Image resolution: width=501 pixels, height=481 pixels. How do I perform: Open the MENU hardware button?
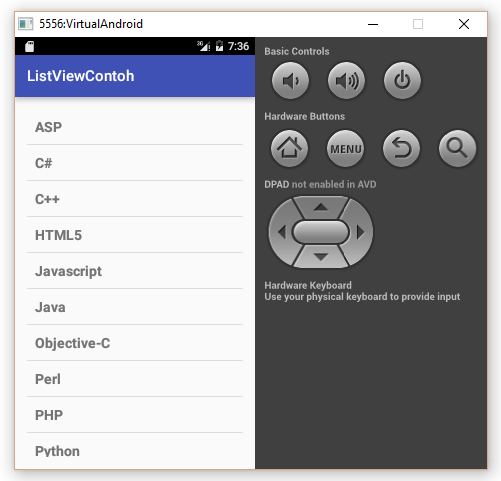[x=345, y=148]
